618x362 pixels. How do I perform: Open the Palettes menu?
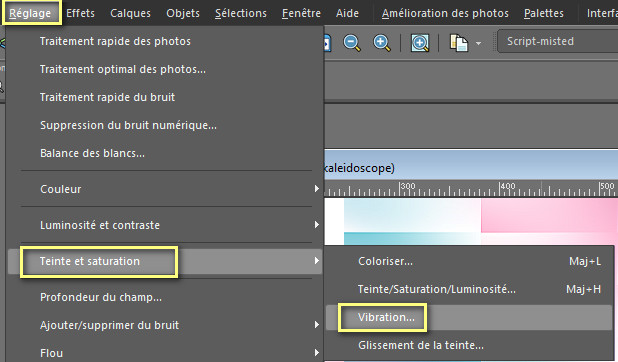coord(544,13)
